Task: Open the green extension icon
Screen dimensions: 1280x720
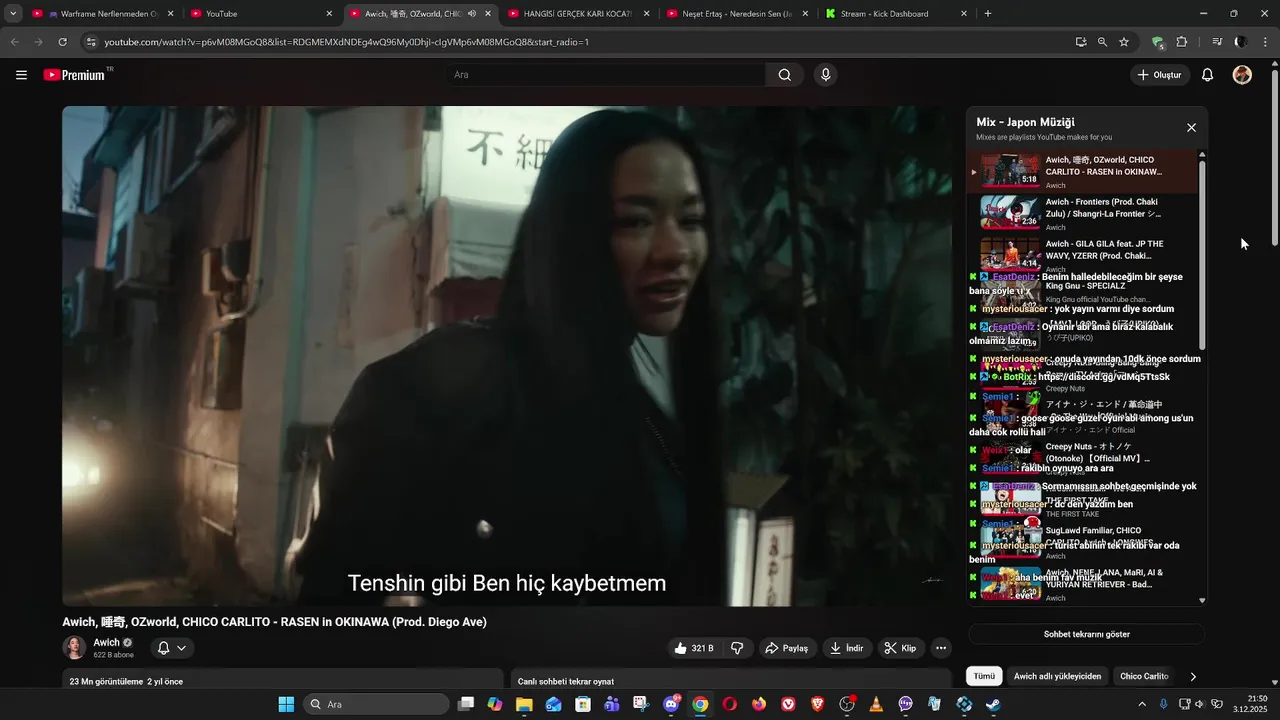Action: pyautogui.click(x=1158, y=42)
